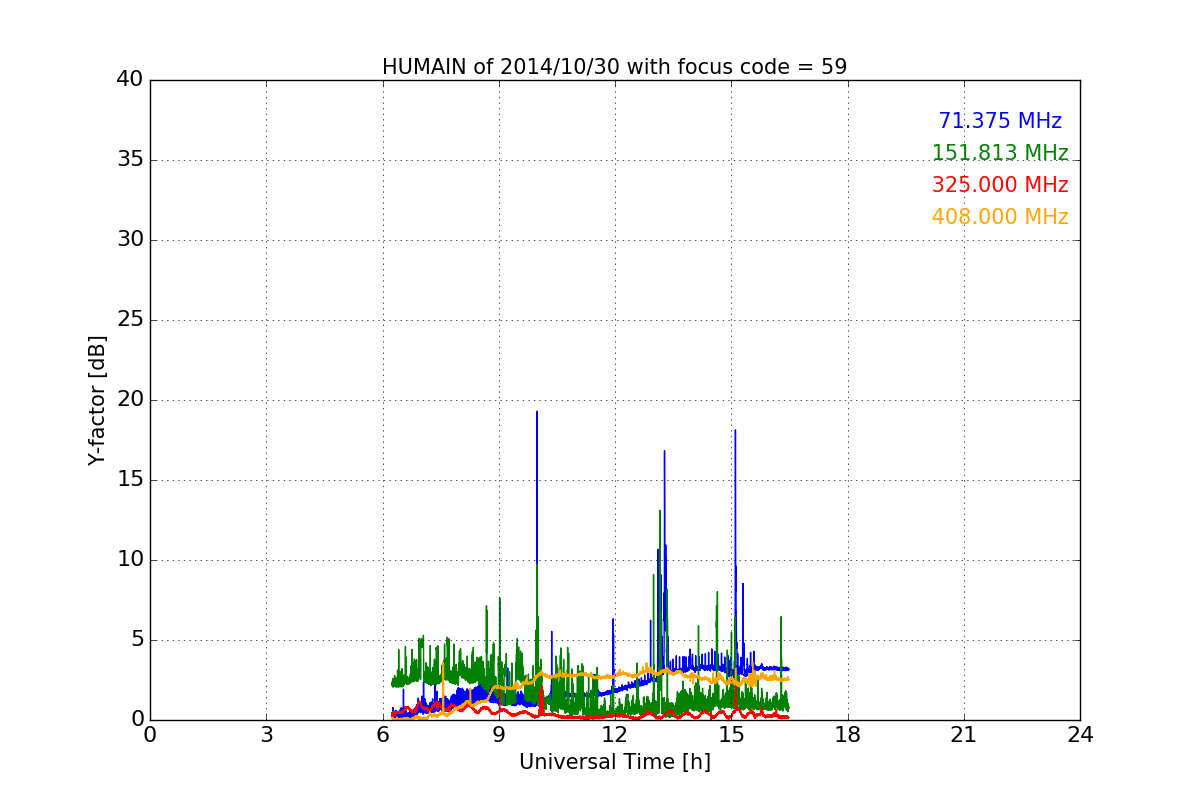Click the plot title mentioning HUMAIN 2014/10/30
This screenshot has width=1200, height=800.
point(614,67)
